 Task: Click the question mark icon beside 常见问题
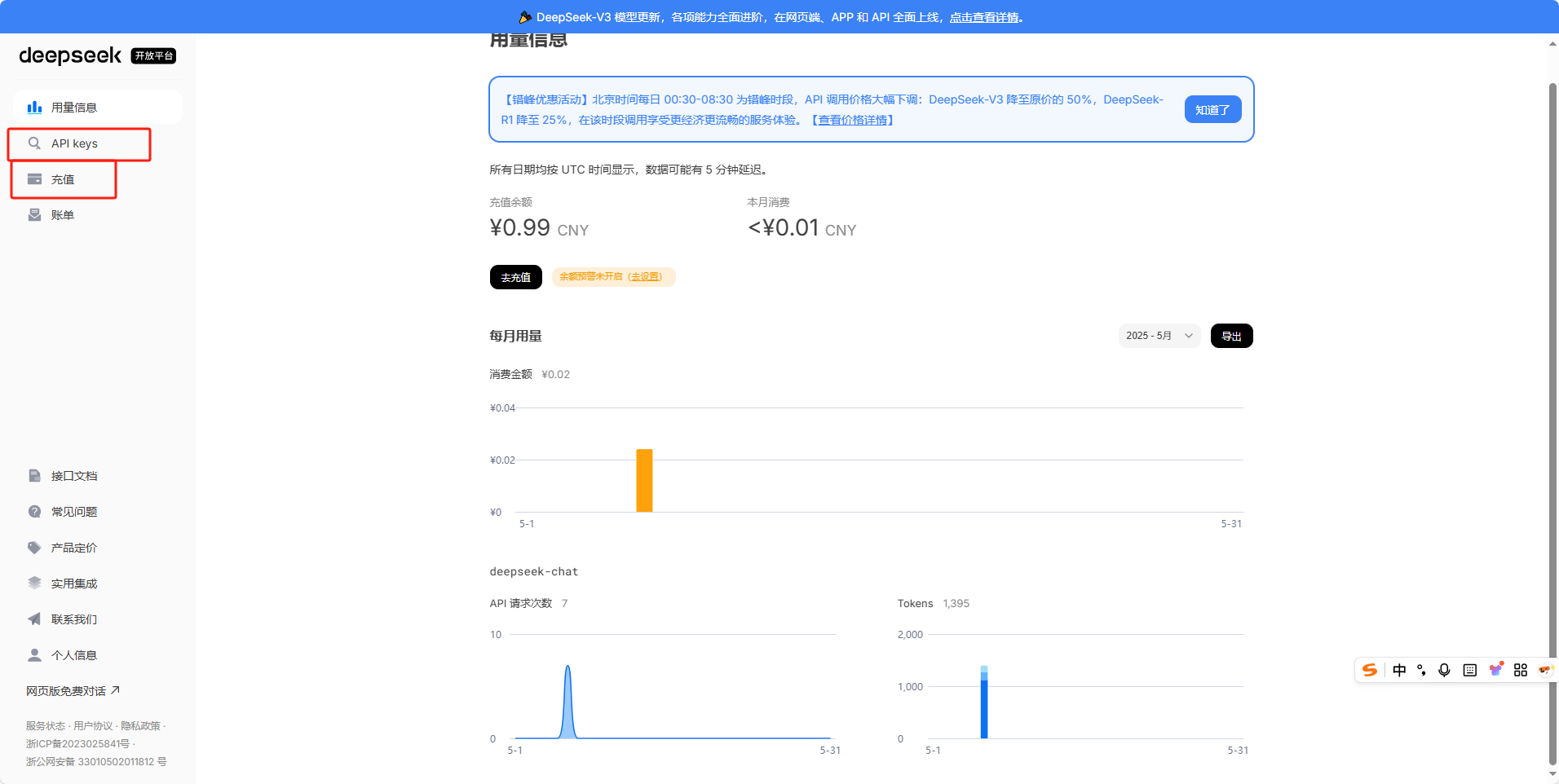(x=34, y=512)
